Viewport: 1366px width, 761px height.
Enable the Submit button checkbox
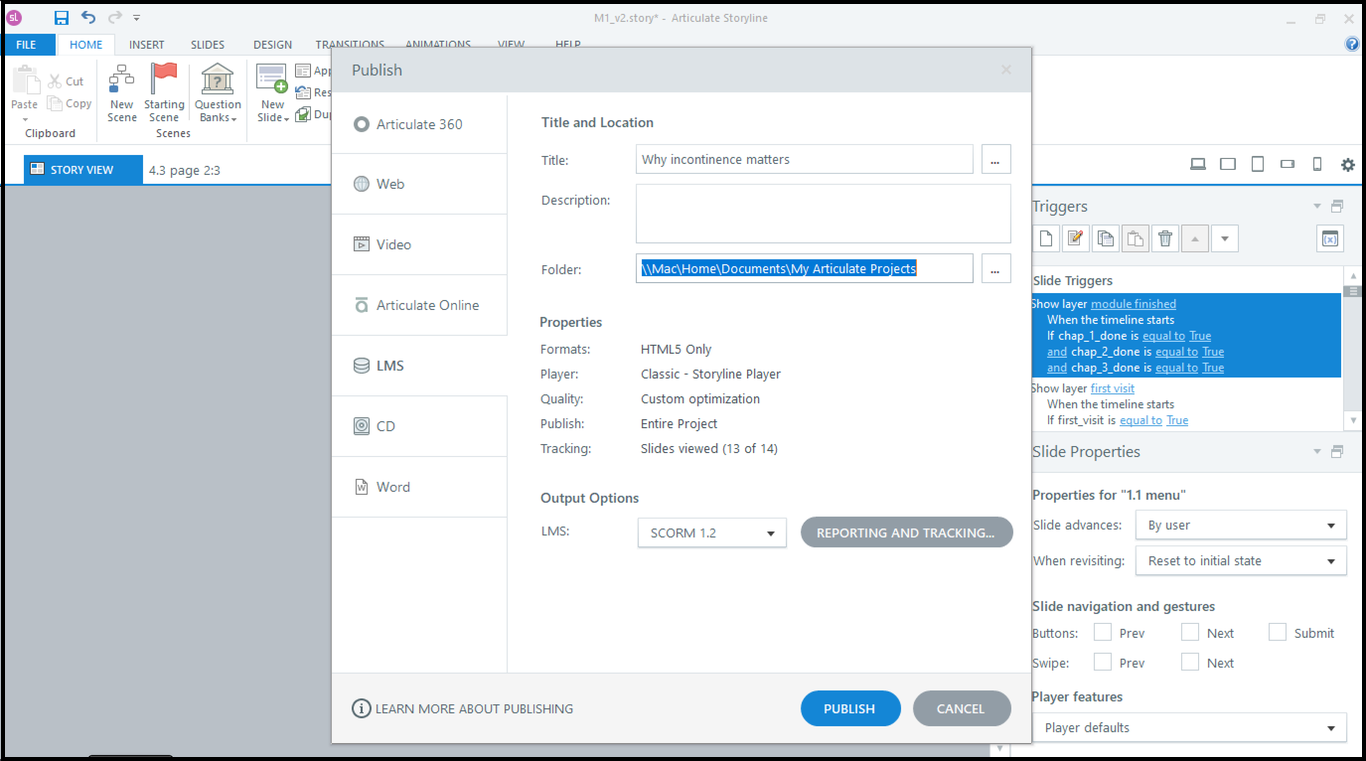(x=1277, y=632)
